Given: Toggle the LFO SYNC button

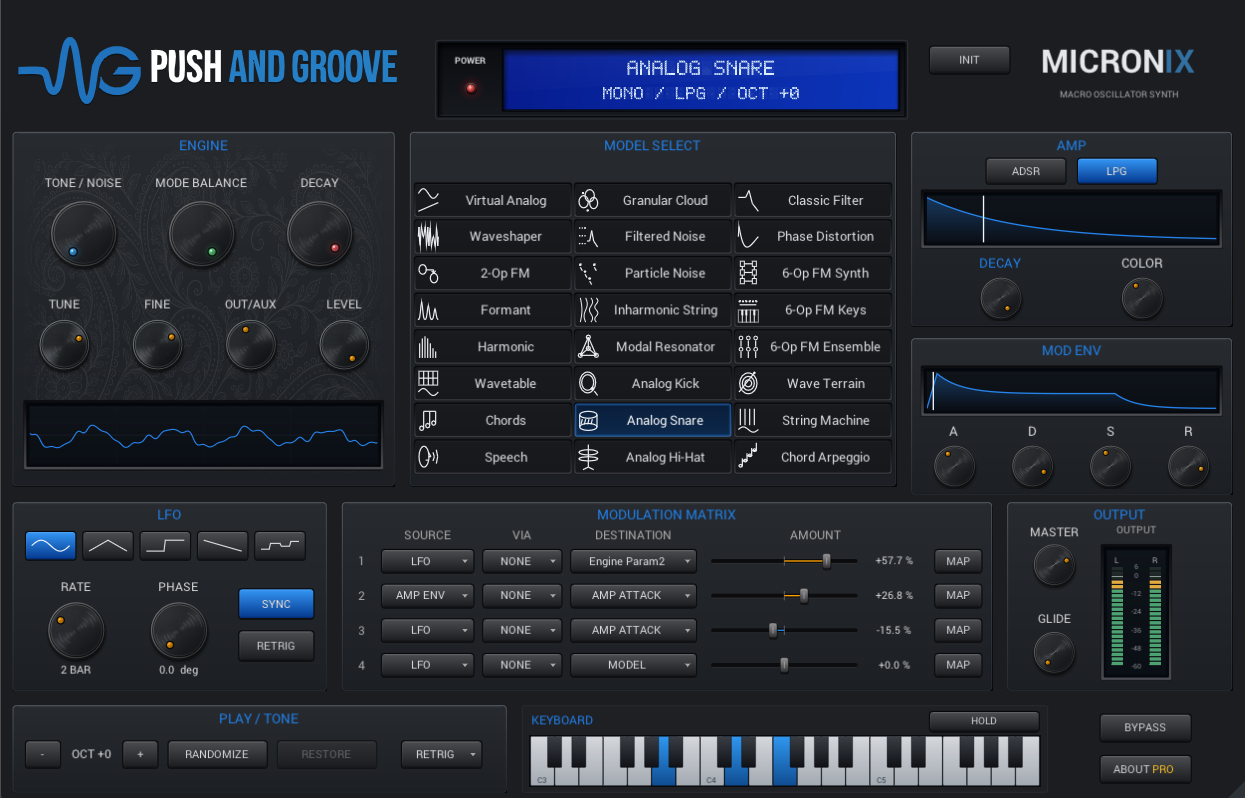Looking at the screenshot, I should [276, 604].
